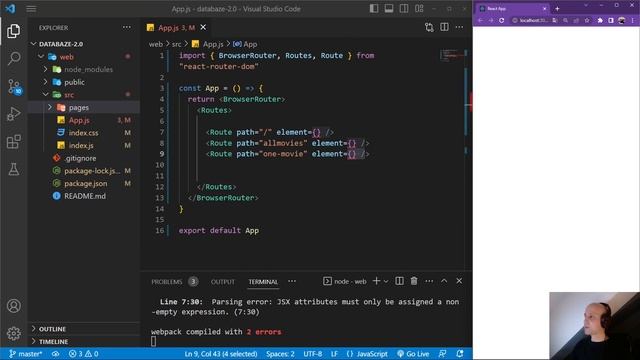Open Customize Layout button in title bar
This screenshot has height=360, width=640.
(419, 9)
